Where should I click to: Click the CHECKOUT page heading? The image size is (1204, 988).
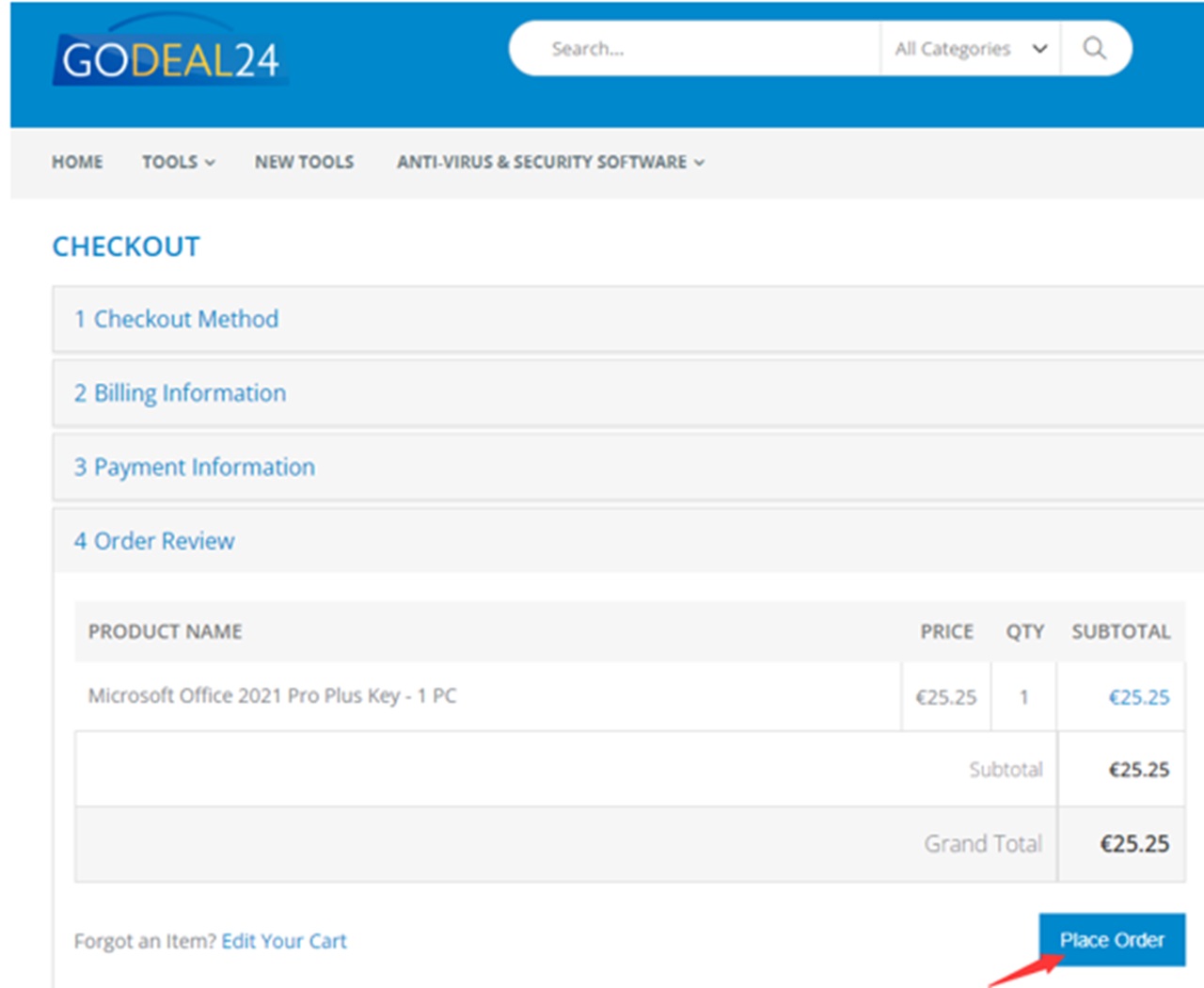click(126, 247)
